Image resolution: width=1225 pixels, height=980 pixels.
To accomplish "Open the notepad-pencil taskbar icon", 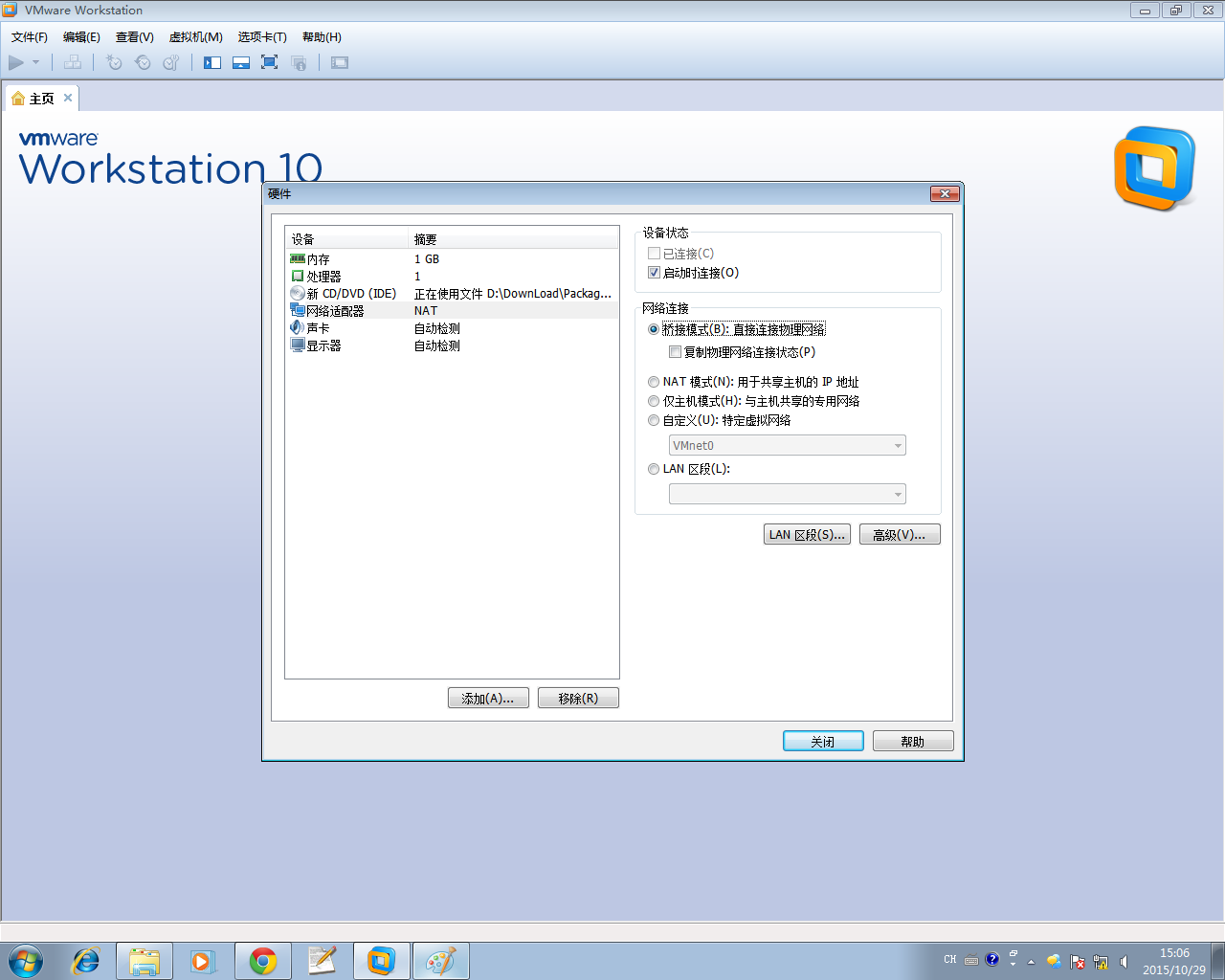I will click(x=322, y=961).
